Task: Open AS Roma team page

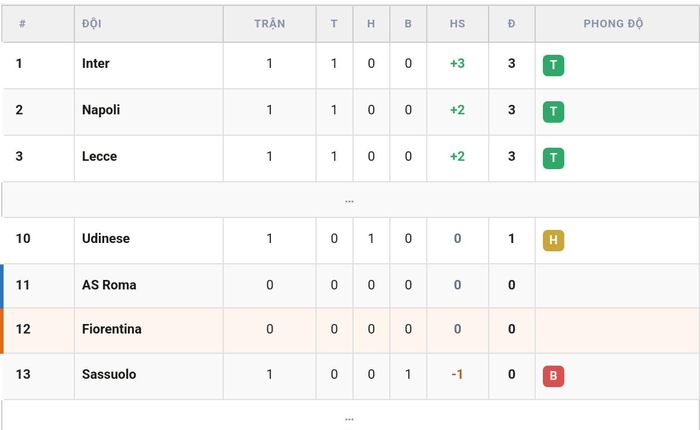Action: click(109, 285)
